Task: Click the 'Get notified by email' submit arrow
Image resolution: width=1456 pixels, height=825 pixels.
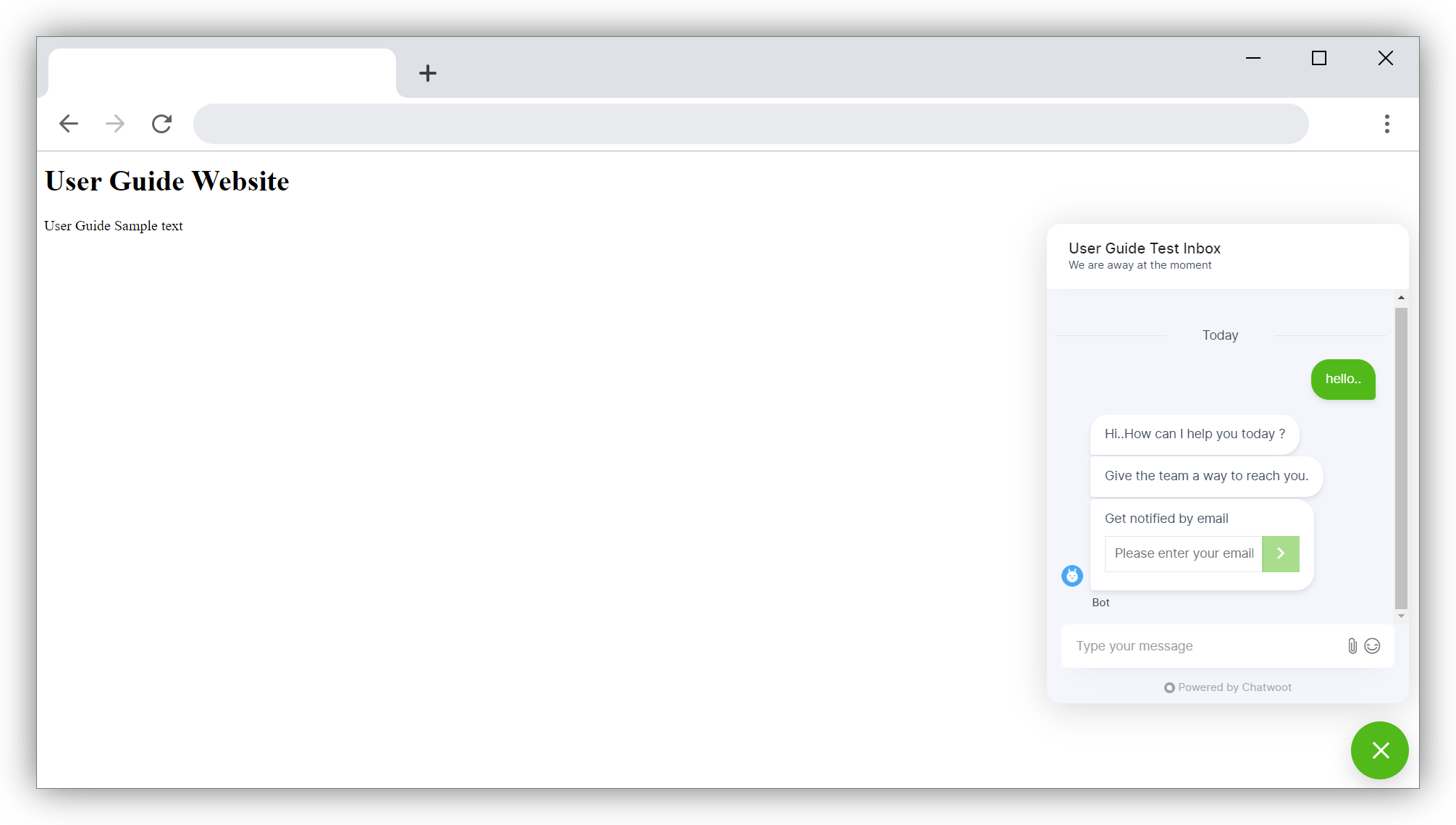Action: point(1280,553)
